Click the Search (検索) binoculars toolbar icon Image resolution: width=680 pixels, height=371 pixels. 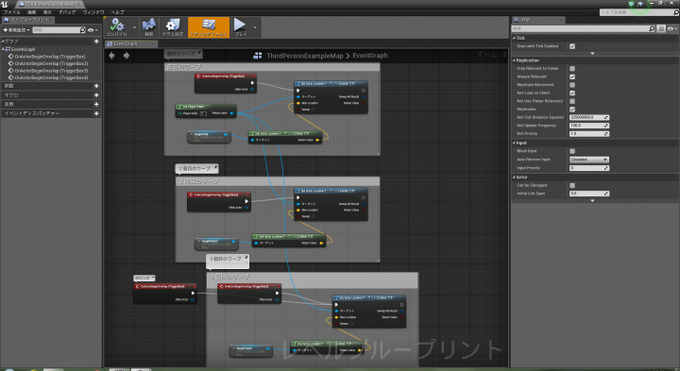(149, 26)
